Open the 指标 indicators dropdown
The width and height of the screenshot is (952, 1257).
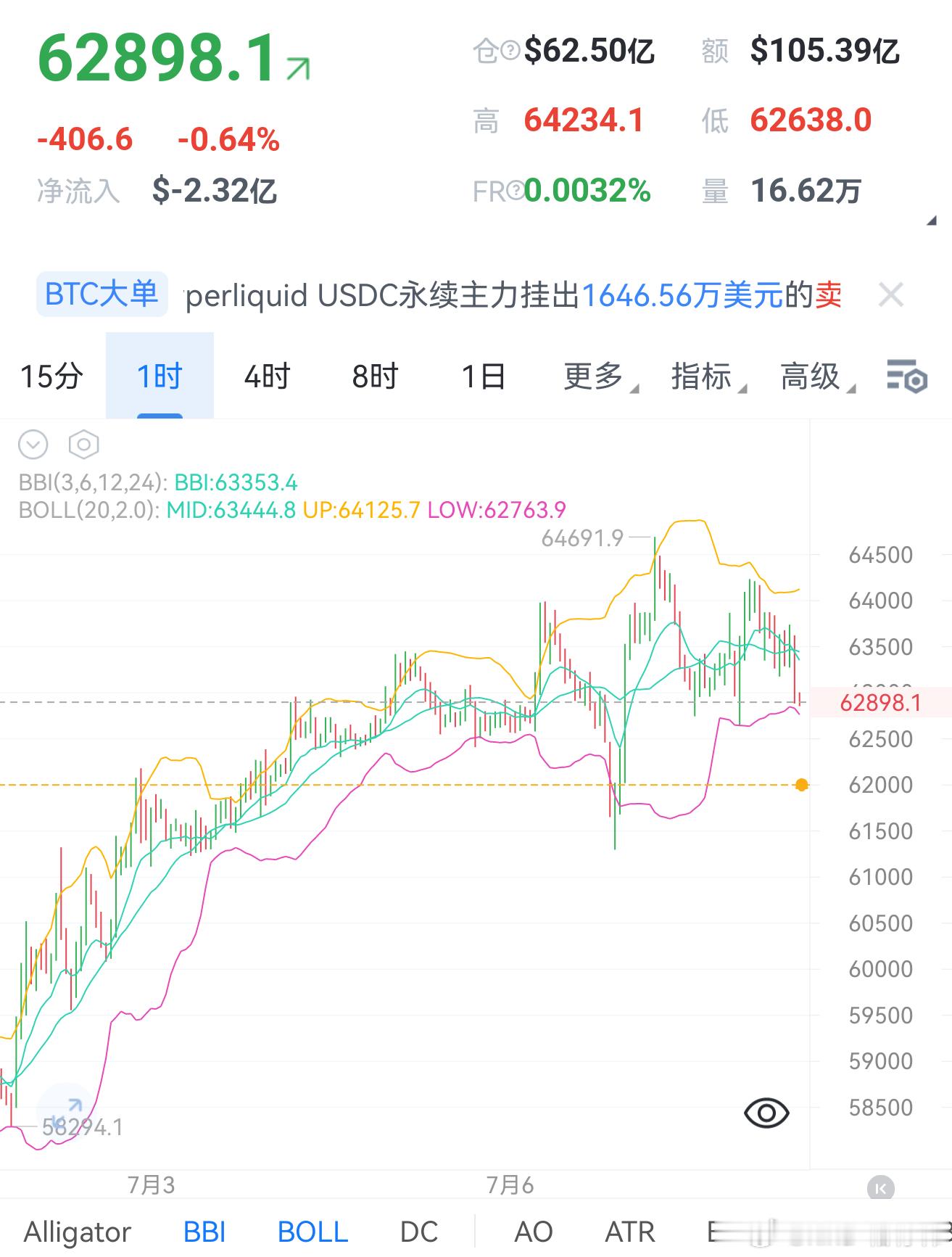pos(708,376)
